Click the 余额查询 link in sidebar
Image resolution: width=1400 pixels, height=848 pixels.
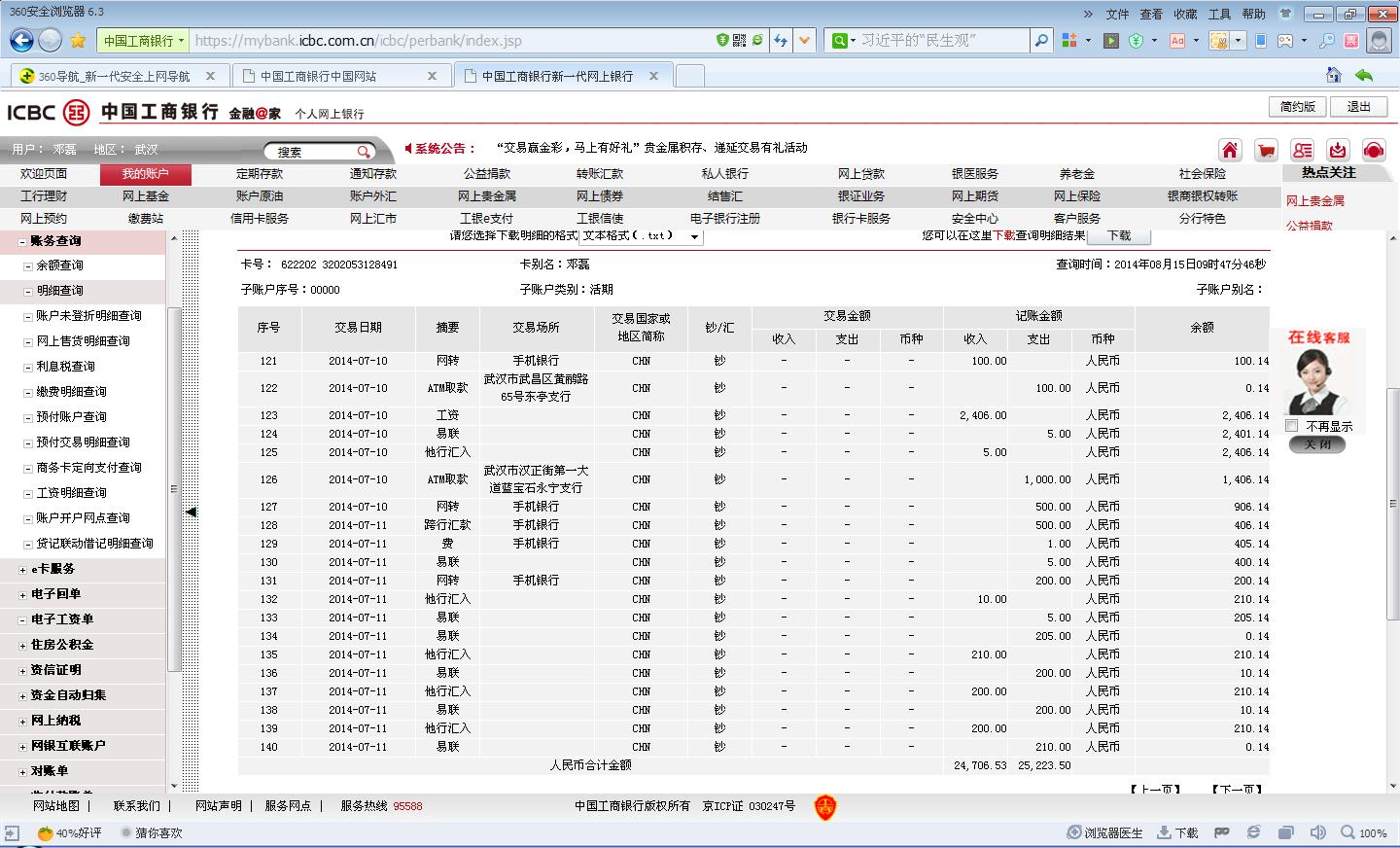click(x=59, y=265)
